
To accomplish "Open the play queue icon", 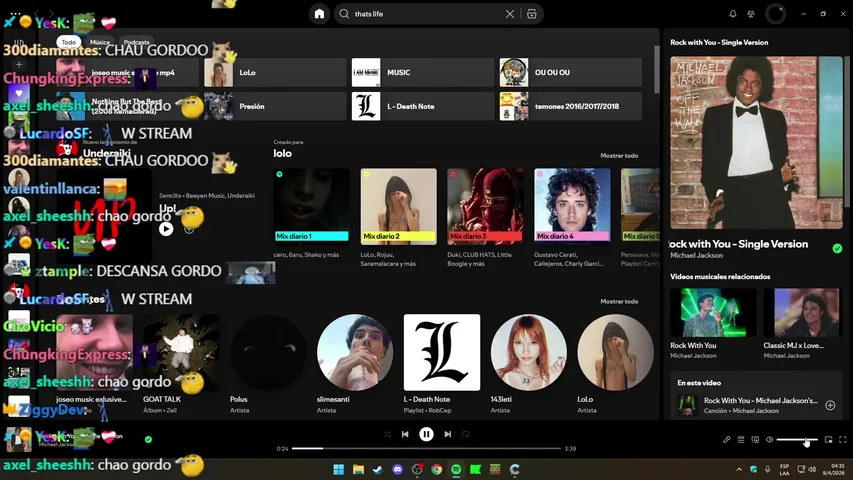I will coord(741,440).
